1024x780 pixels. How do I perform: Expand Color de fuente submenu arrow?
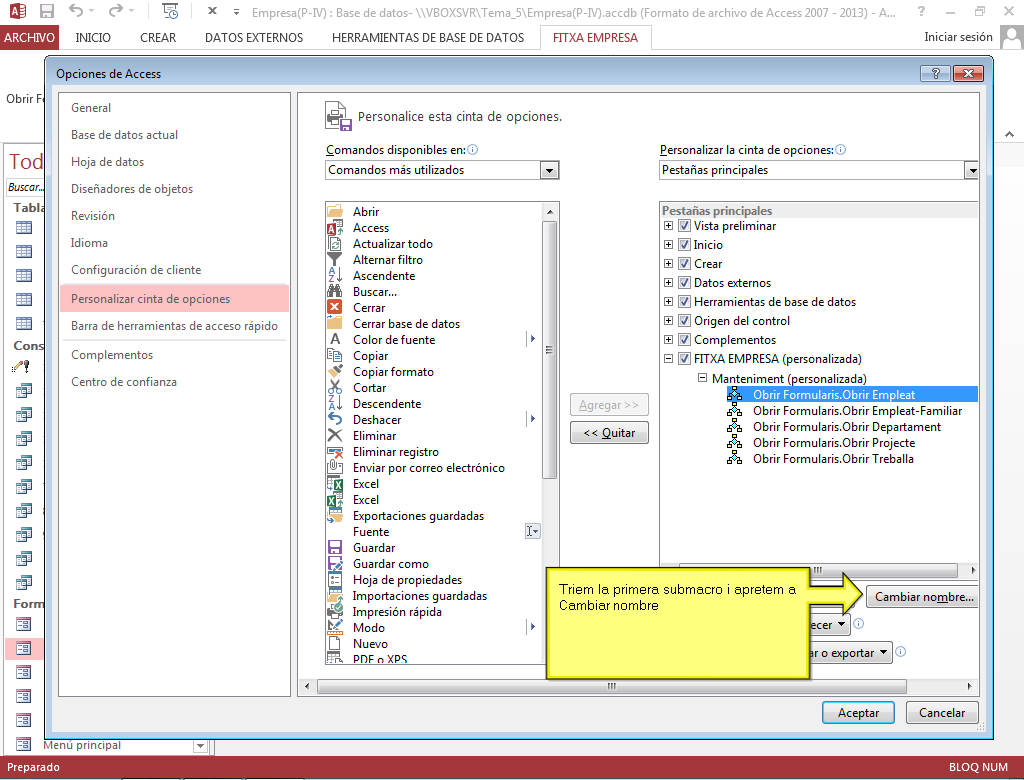(533, 339)
